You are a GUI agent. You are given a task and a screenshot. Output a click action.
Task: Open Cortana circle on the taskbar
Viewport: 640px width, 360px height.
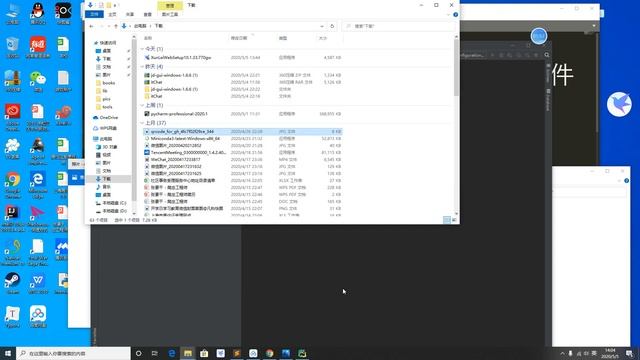[x=138, y=353]
